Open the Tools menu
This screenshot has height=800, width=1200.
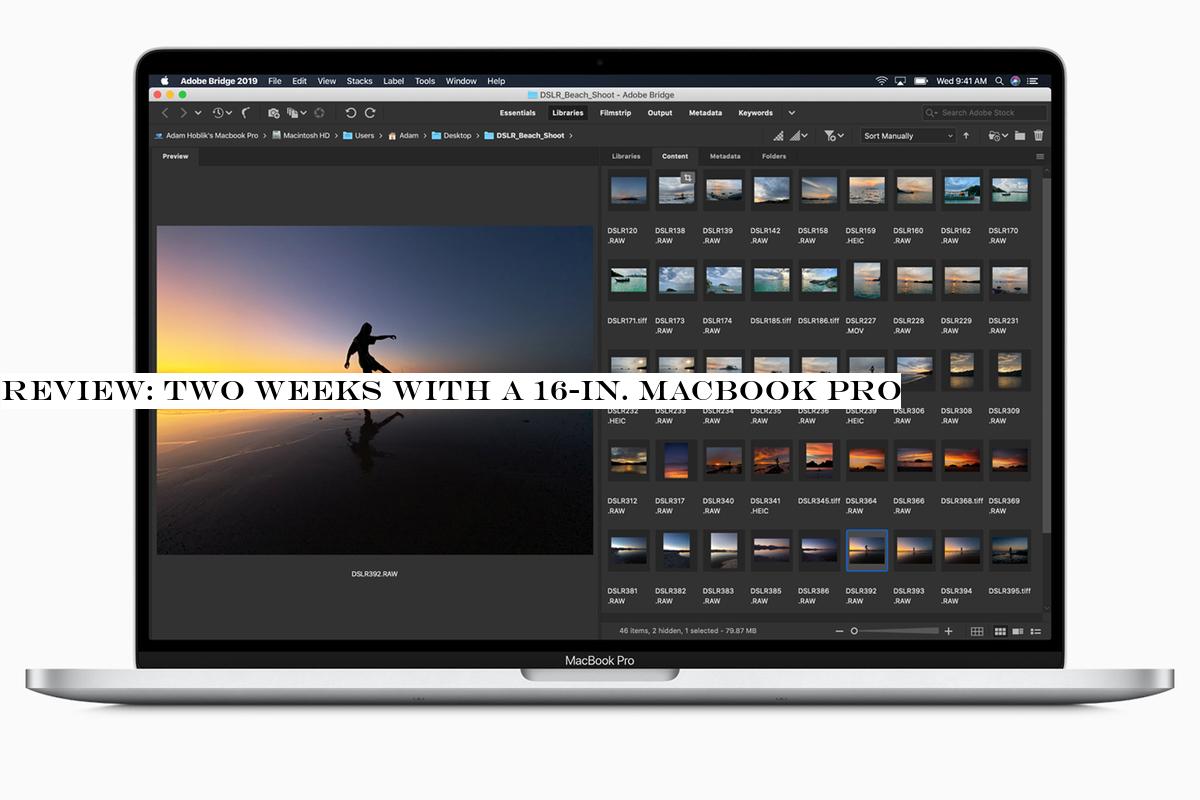(425, 81)
